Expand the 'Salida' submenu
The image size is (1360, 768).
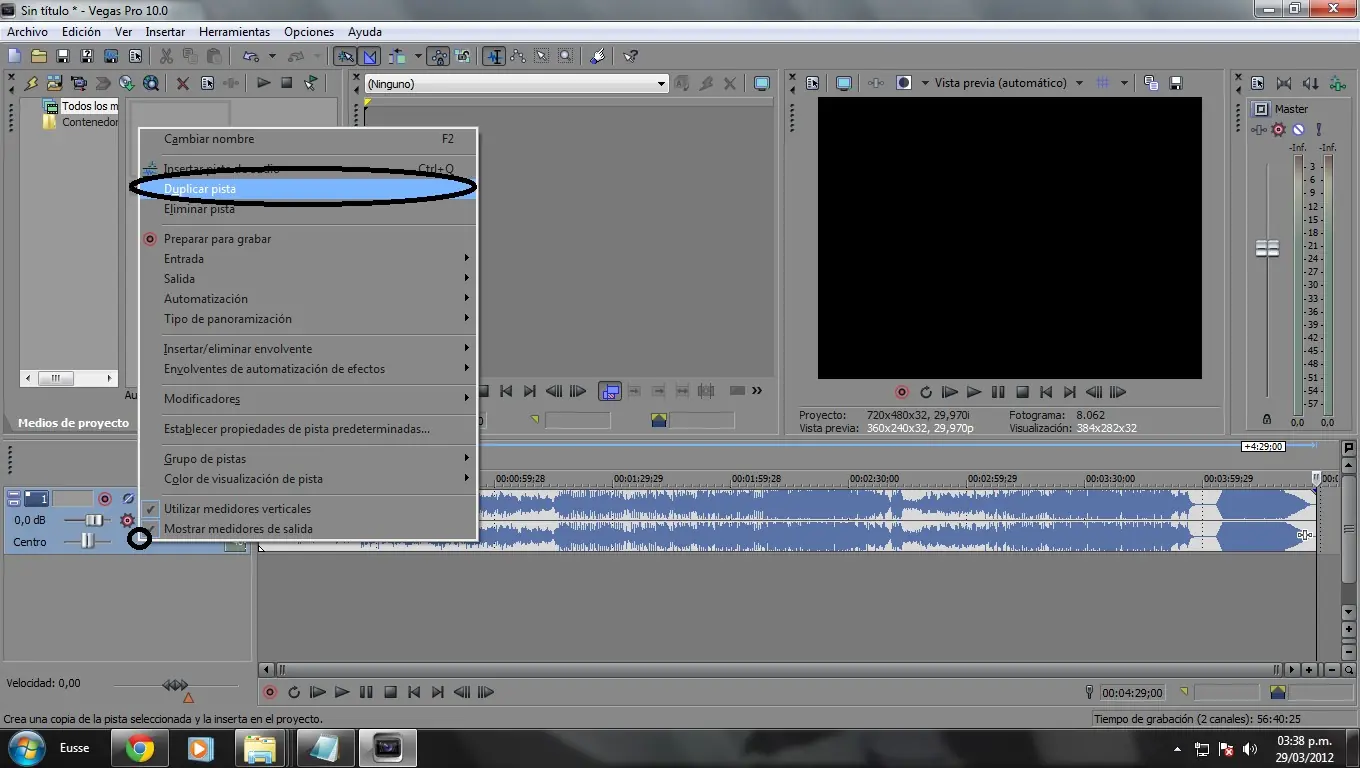click(x=307, y=279)
